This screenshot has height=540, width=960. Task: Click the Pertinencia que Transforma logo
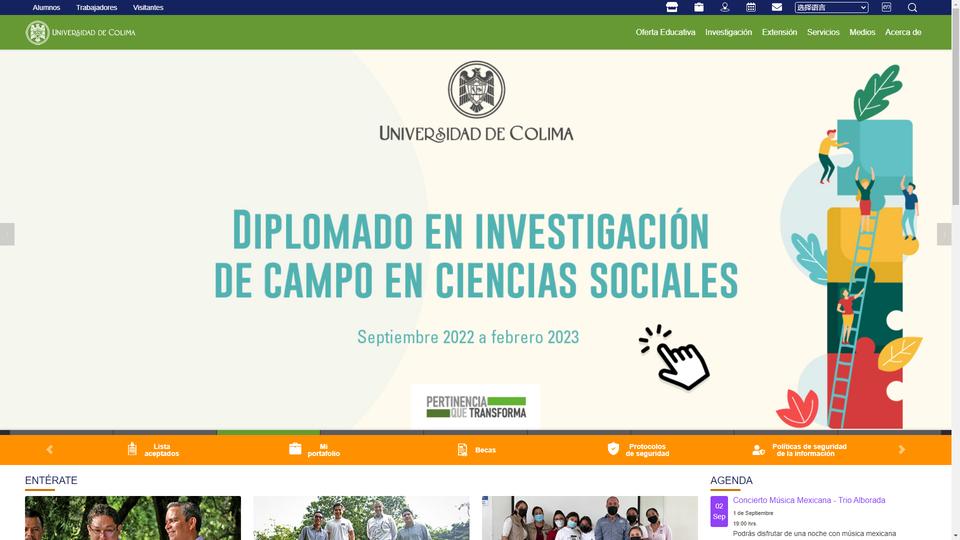tap(476, 407)
